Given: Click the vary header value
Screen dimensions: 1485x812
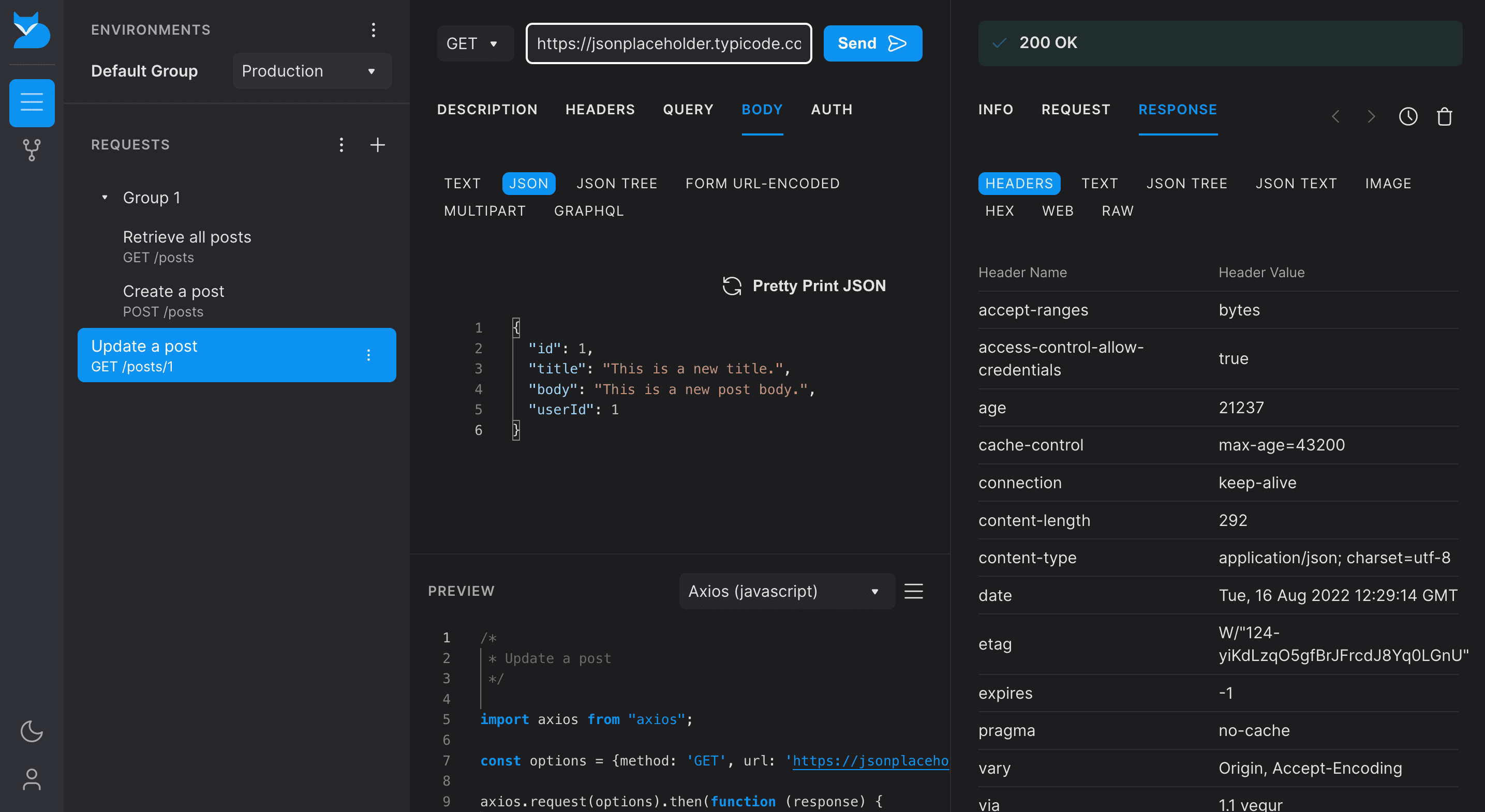Looking at the screenshot, I should pos(1309,768).
